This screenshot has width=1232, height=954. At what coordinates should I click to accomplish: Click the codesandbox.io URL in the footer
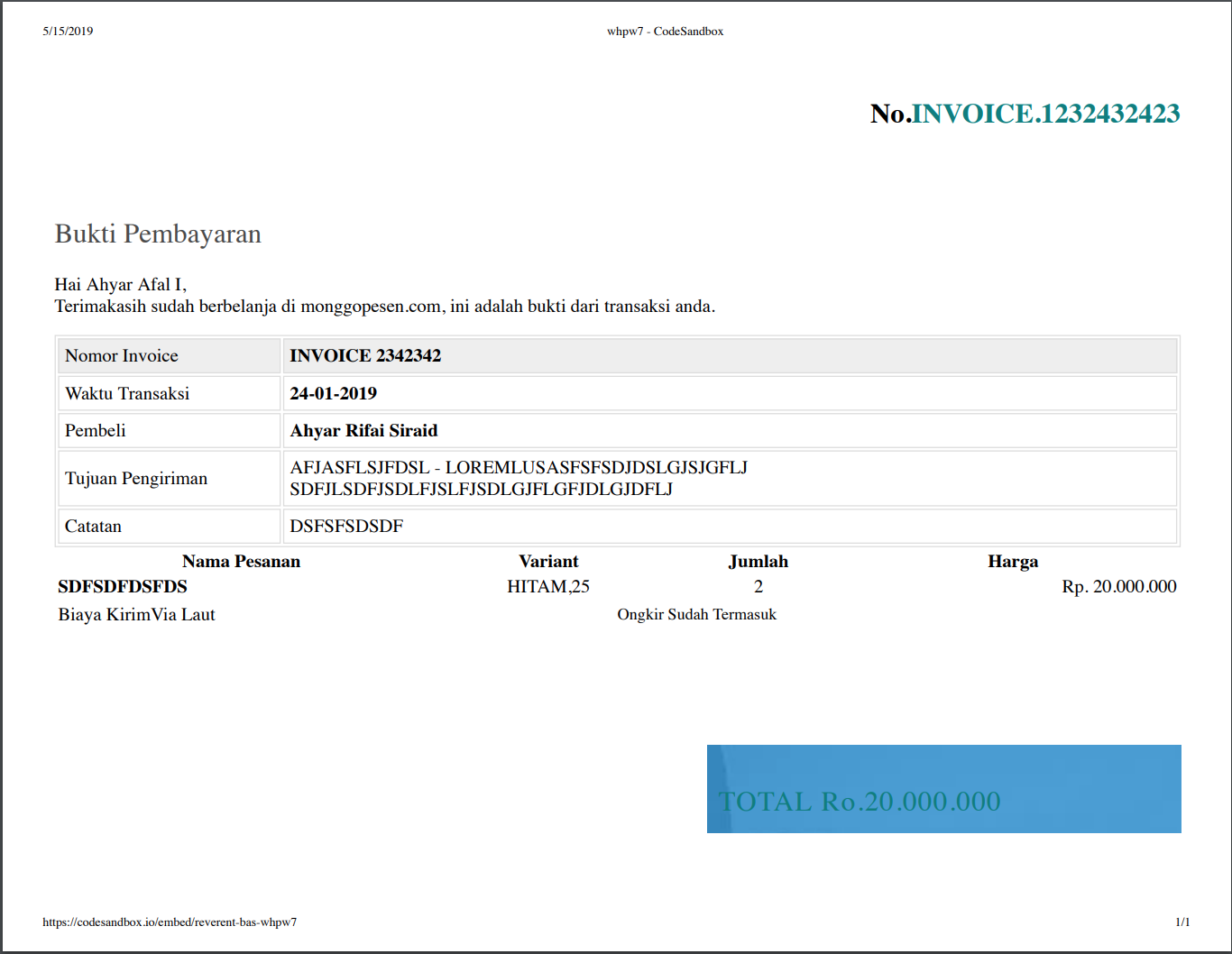click(x=170, y=922)
